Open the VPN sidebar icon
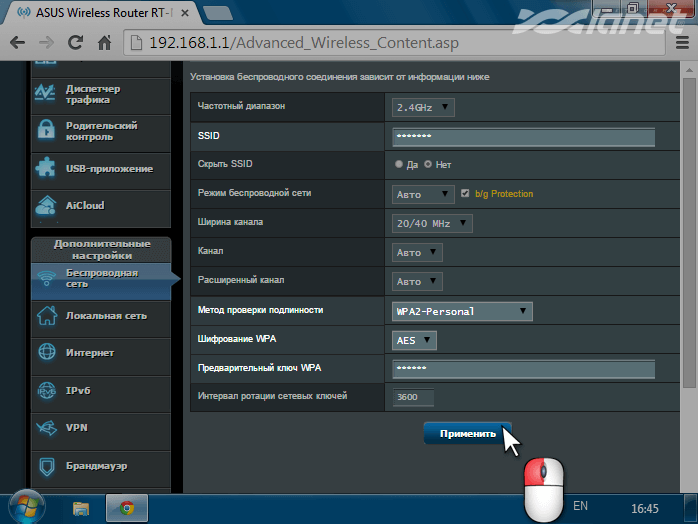The image size is (698, 524). [46, 428]
